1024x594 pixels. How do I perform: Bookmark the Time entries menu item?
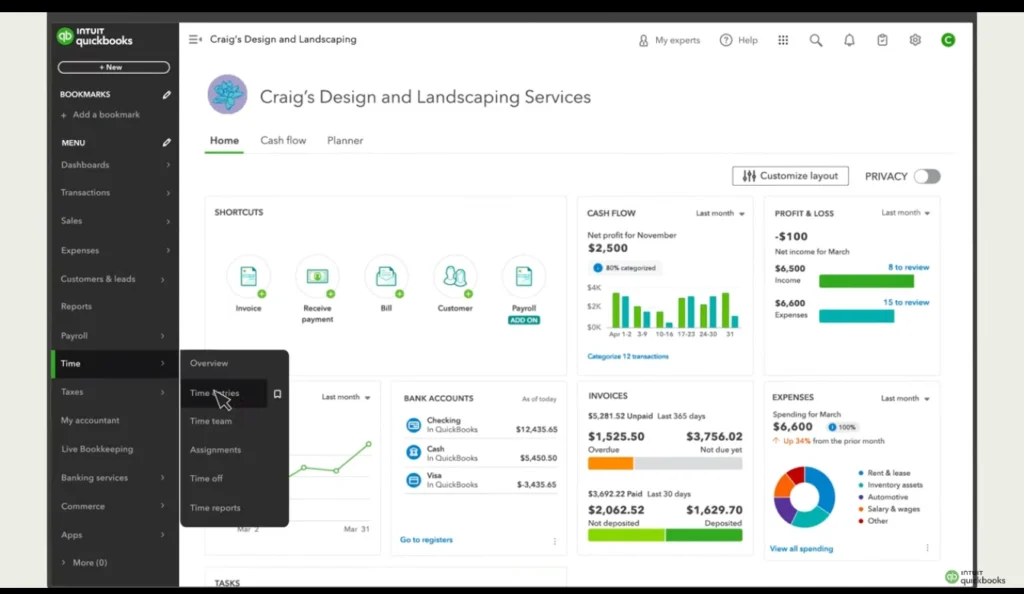click(x=277, y=394)
